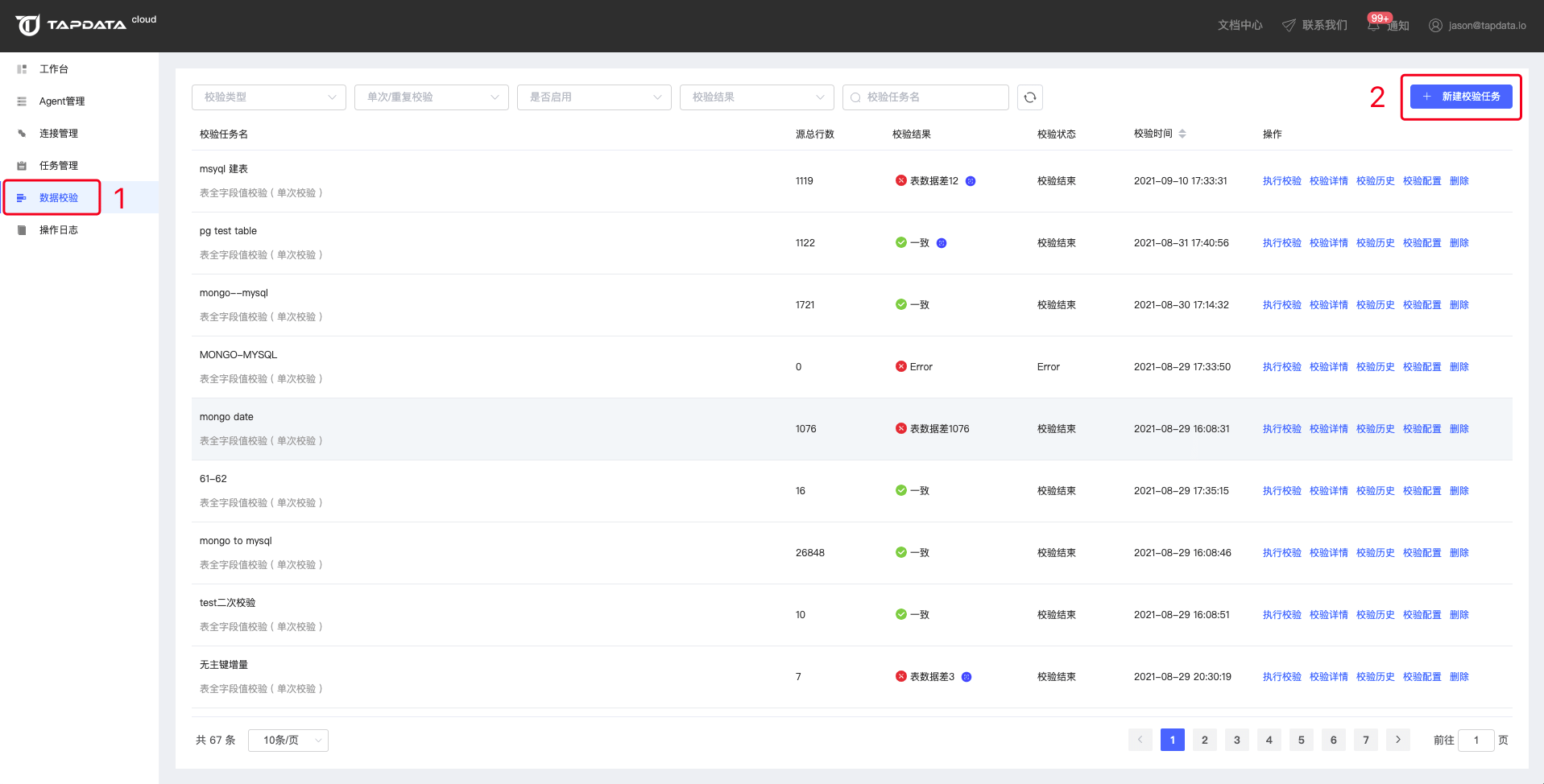Click the blue info icon in pg test table row
Image resolution: width=1544 pixels, height=784 pixels.
tap(942, 243)
